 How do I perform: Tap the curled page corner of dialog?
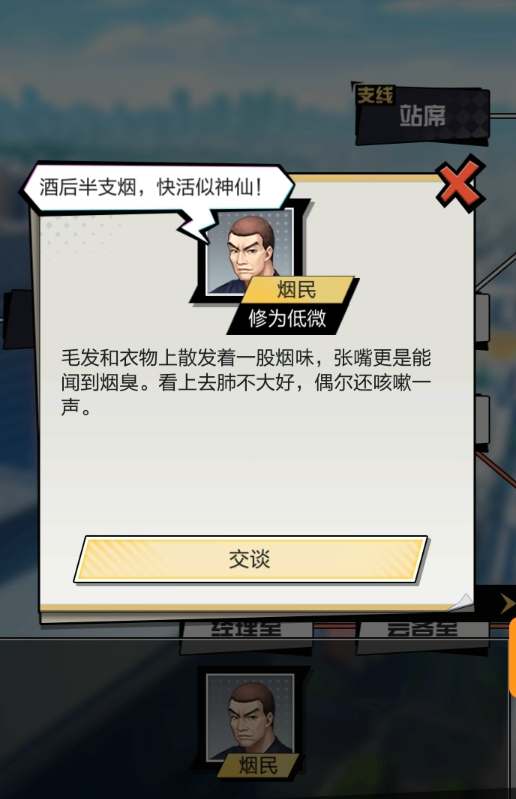(461, 603)
